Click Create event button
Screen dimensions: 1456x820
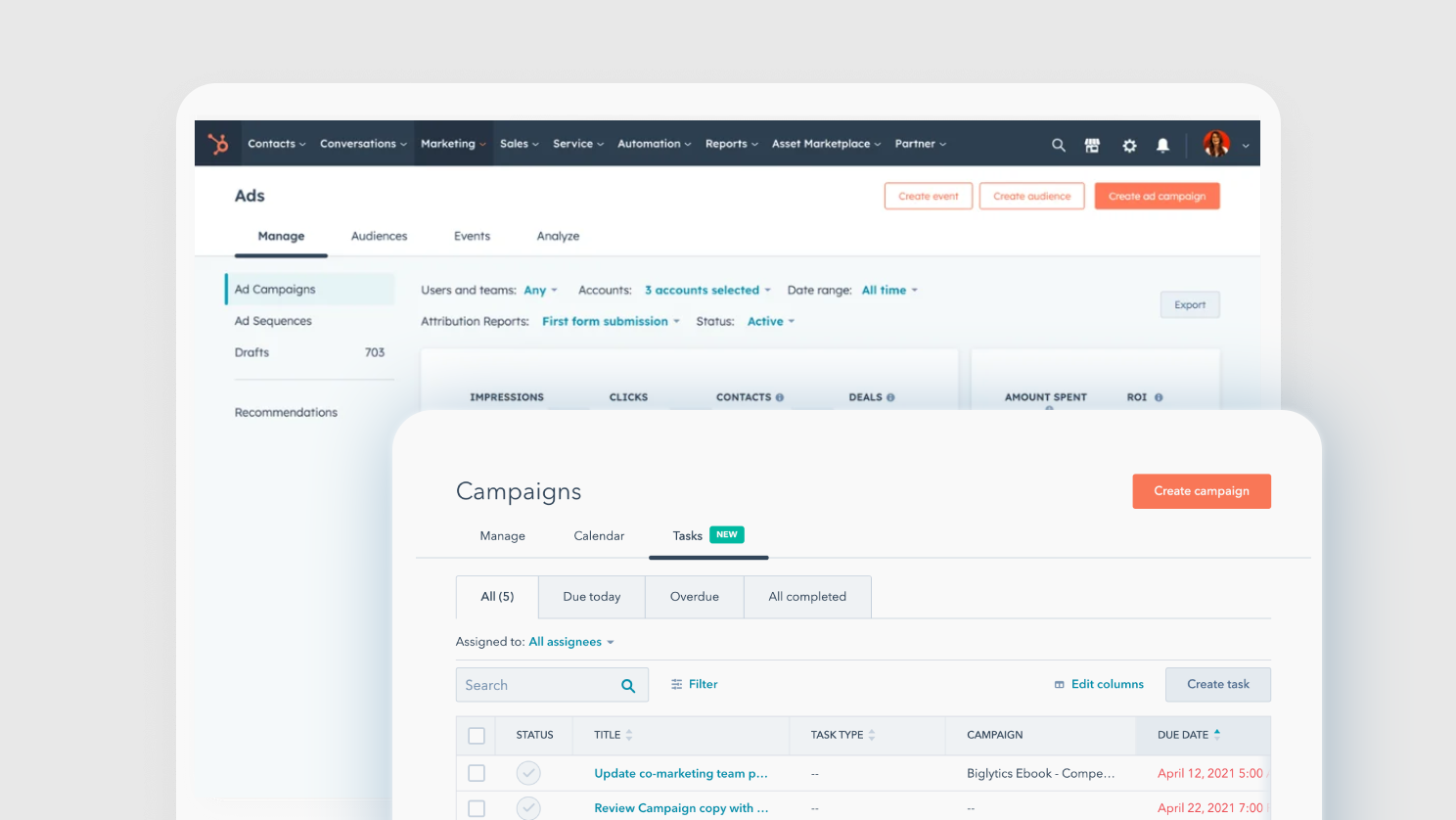(x=929, y=197)
